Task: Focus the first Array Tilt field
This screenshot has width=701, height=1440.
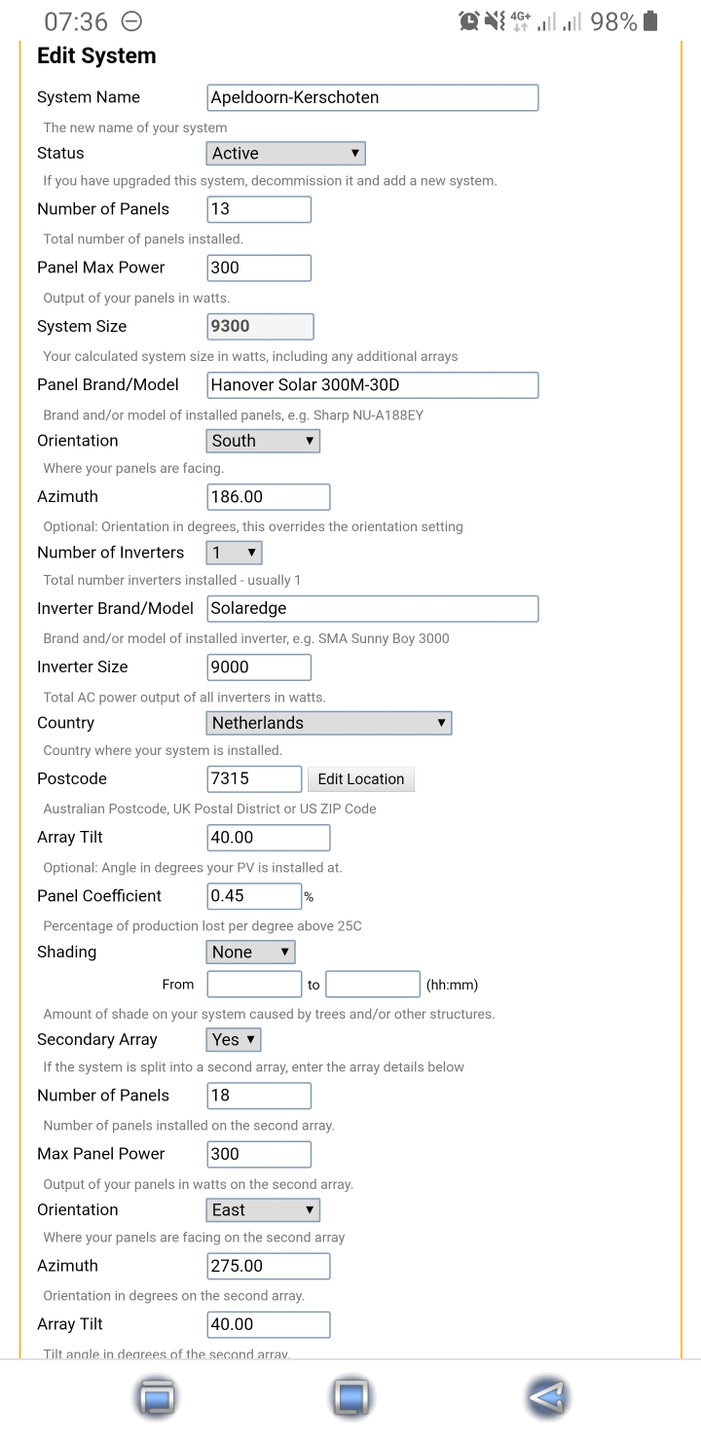Action: [268, 837]
